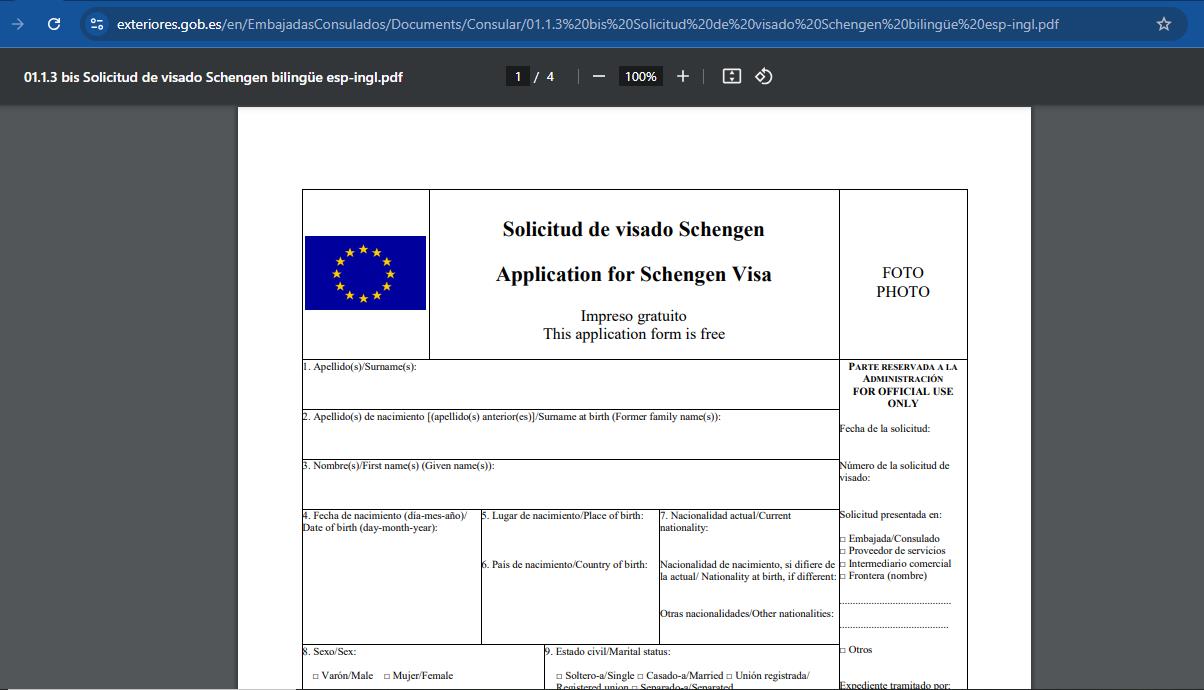Click the Apellido(s)/Surname(s) field

(x=571, y=384)
